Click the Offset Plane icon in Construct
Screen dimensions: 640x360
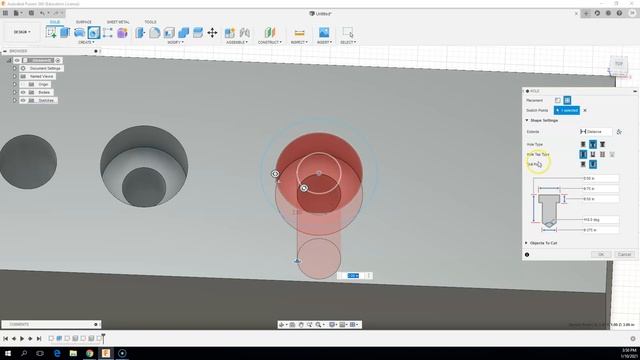pos(269,32)
